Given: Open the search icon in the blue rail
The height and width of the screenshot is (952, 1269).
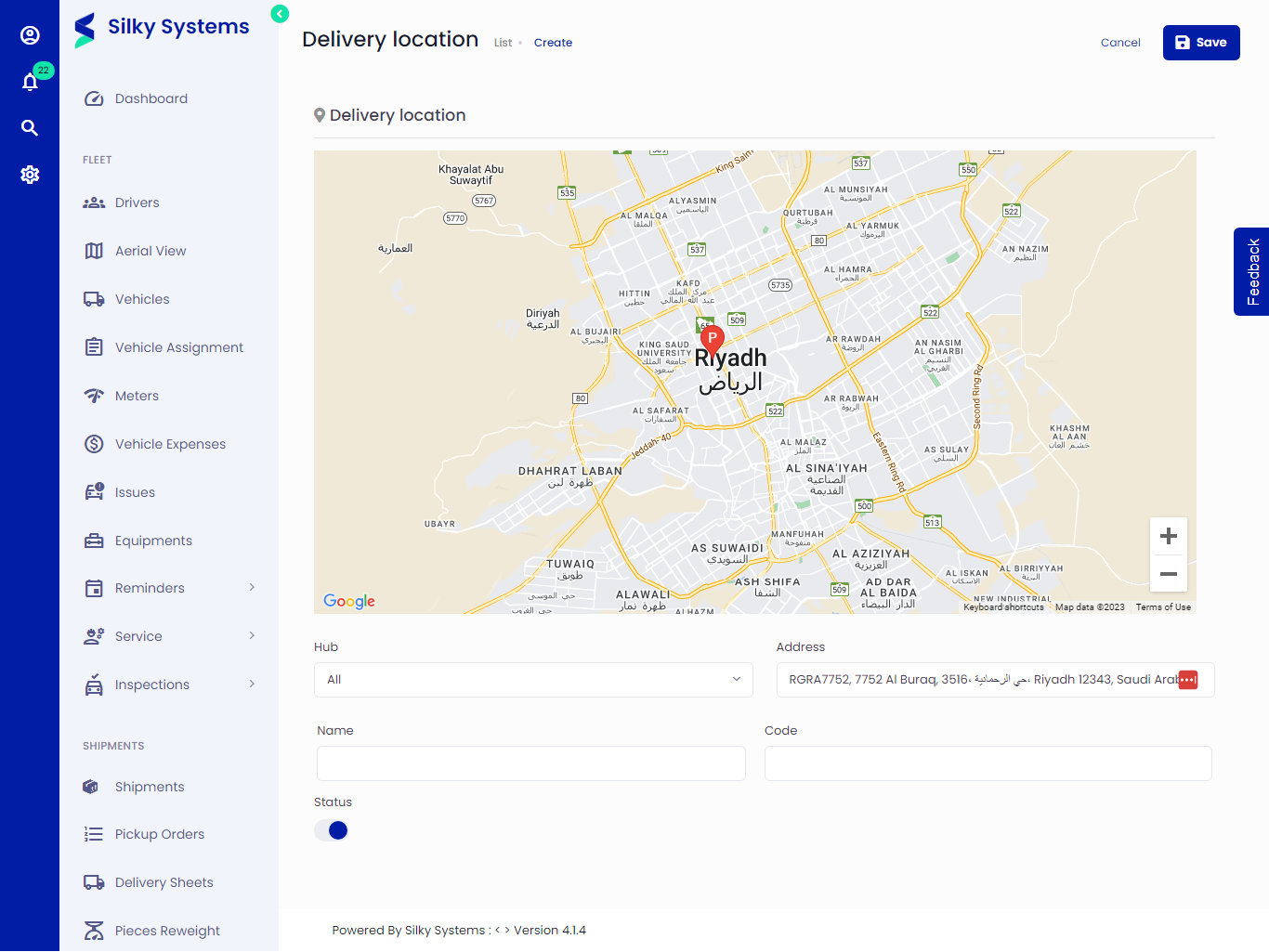Looking at the screenshot, I should (x=30, y=127).
